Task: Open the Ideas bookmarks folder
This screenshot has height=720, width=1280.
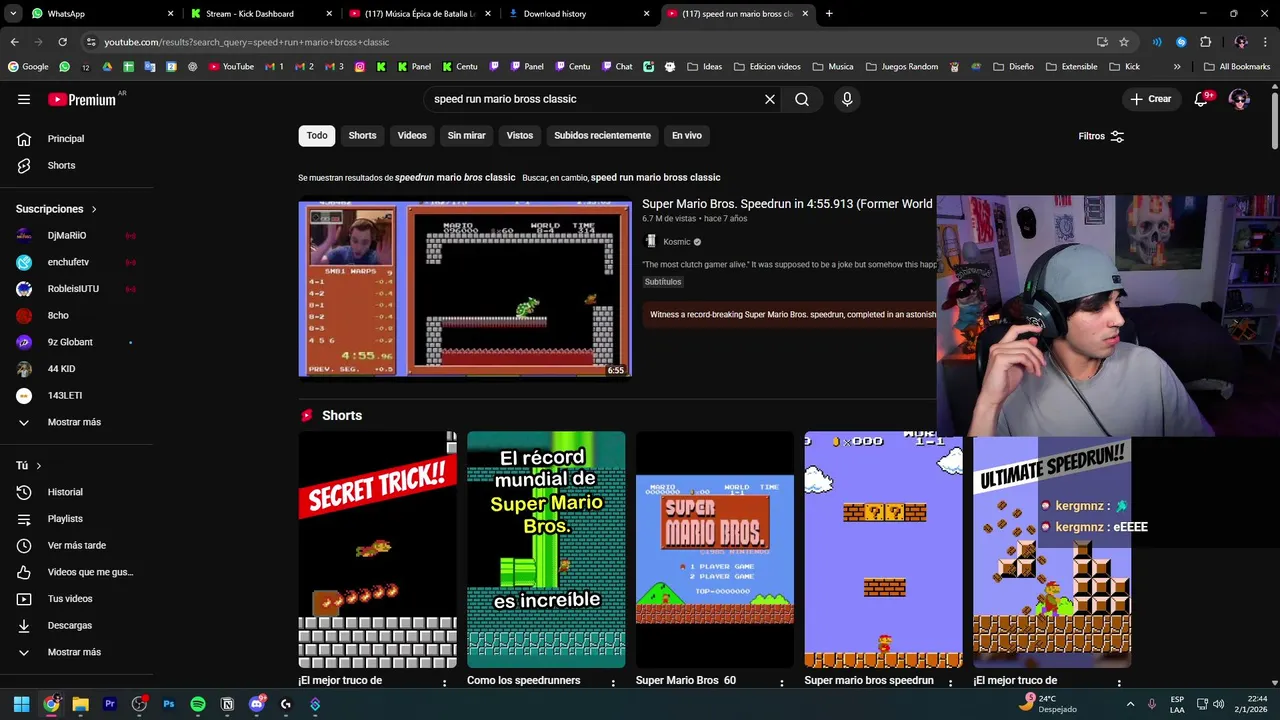Action: tap(704, 67)
